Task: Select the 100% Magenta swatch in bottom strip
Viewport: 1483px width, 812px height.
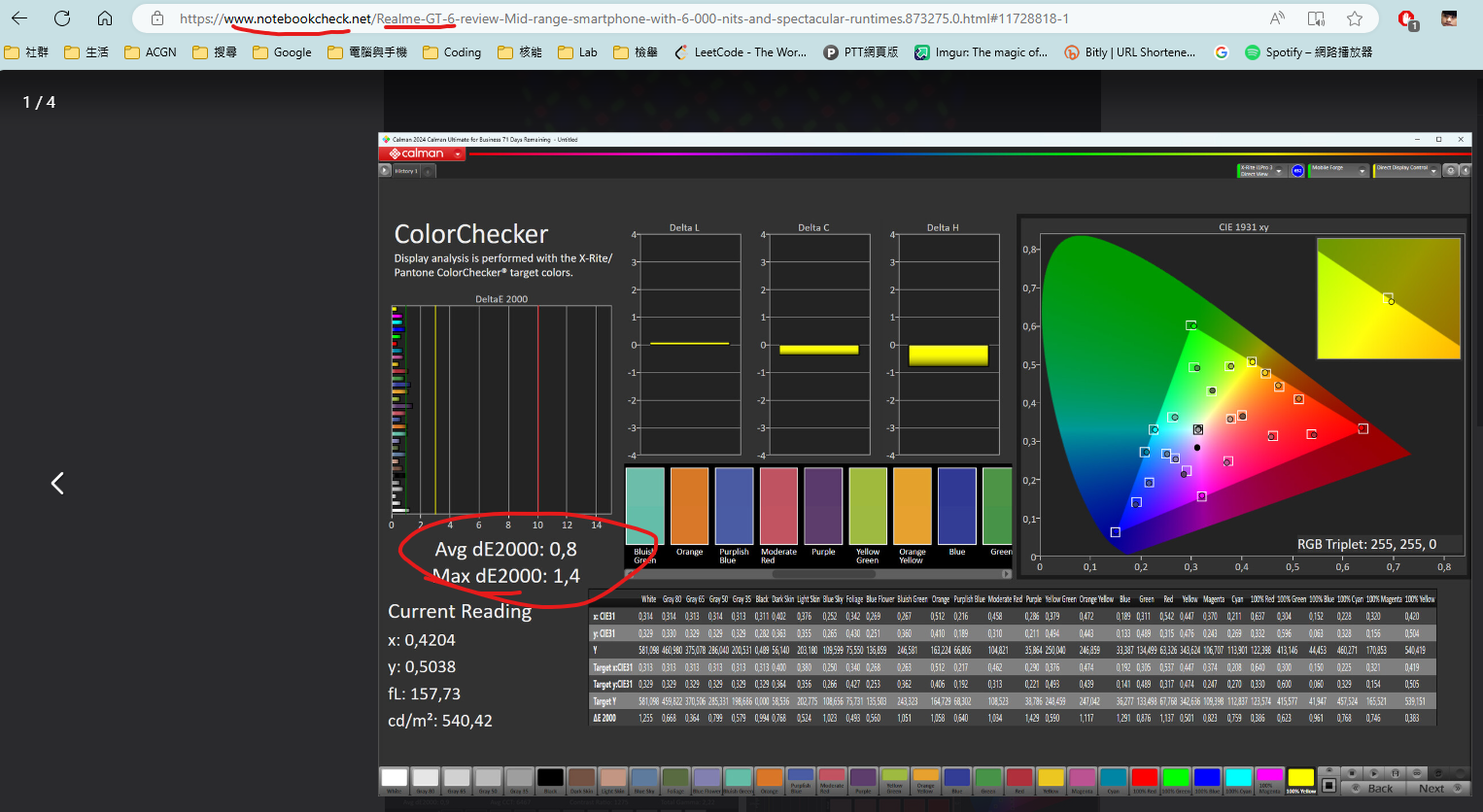Action: (x=1269, y=780)
